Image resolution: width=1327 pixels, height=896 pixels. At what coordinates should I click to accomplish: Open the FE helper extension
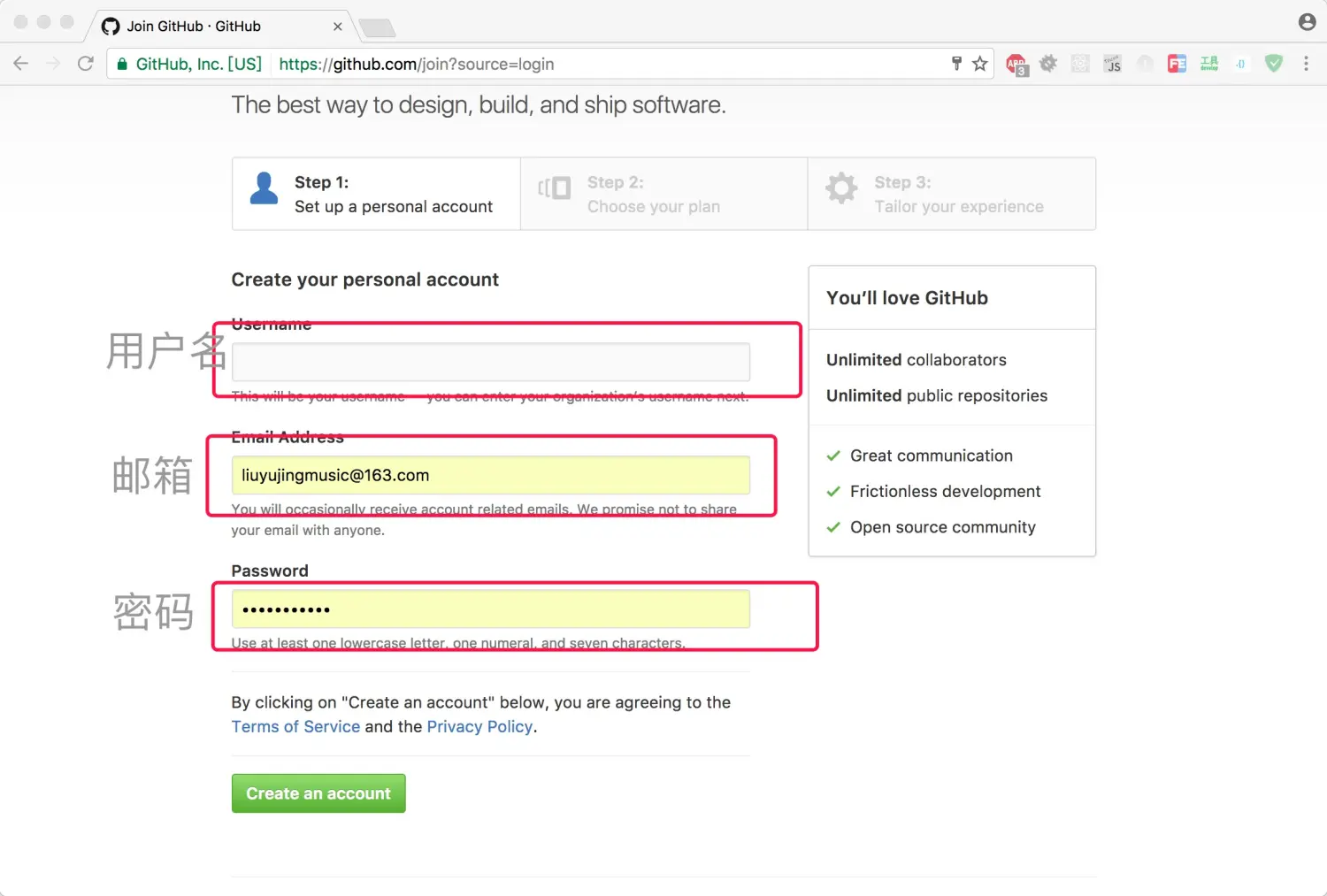coord(1177,64)
